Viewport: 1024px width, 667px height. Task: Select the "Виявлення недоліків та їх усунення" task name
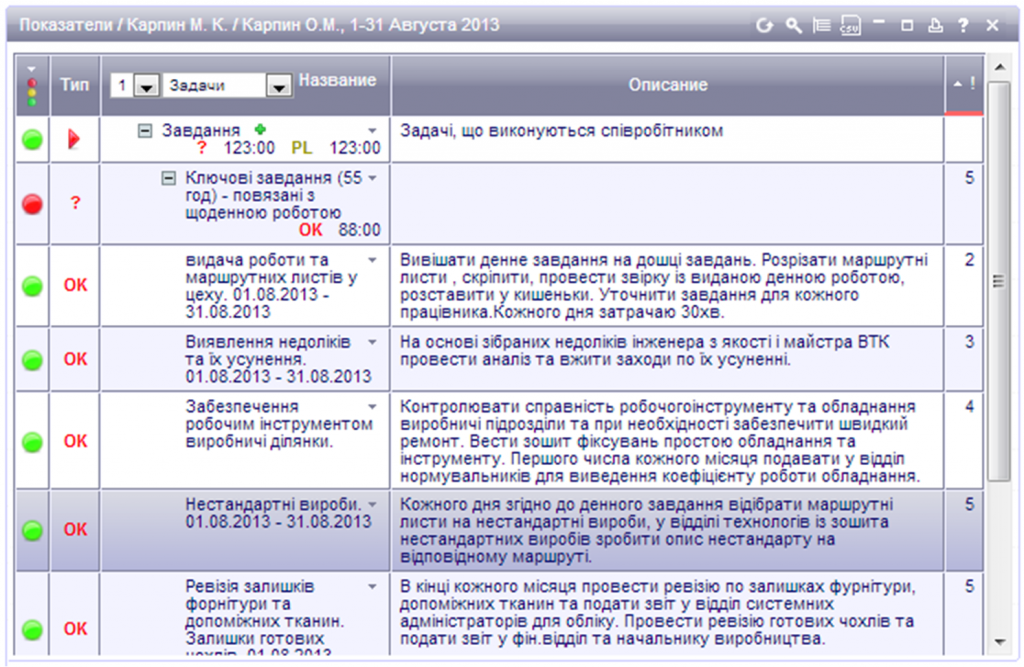point(278,359)
